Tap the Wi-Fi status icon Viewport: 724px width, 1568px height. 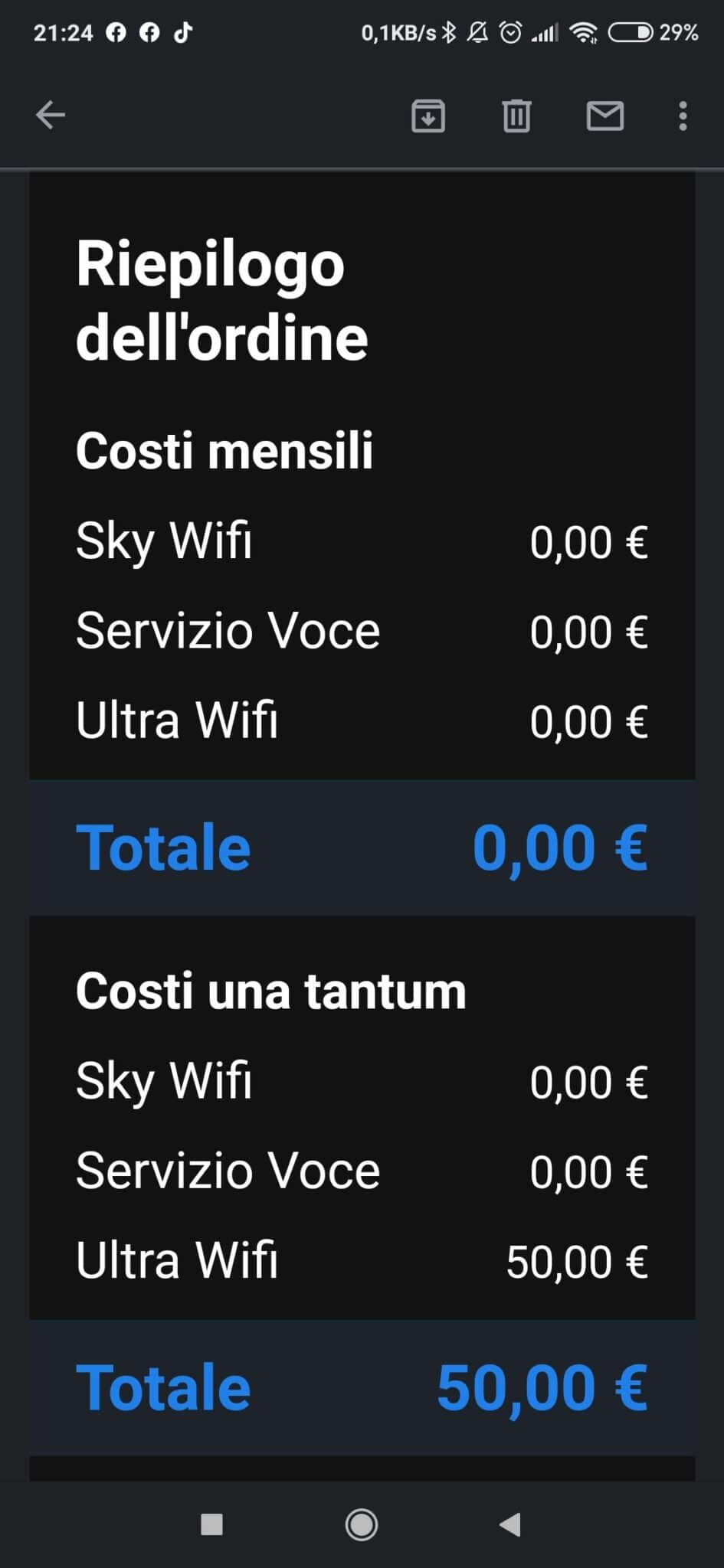[x=584, y=32]
